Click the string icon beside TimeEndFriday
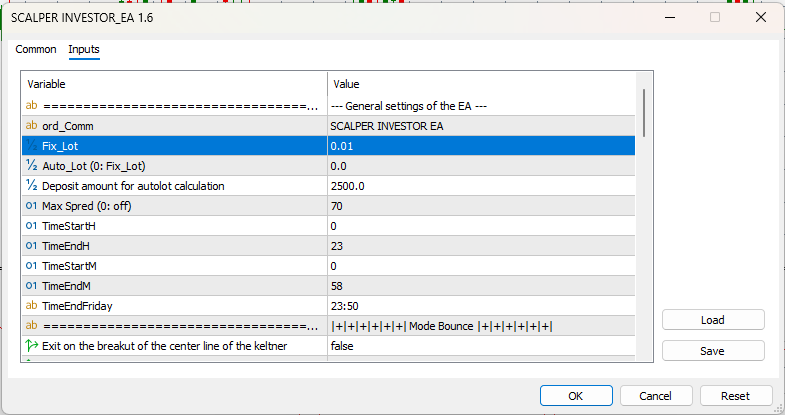 32,306
